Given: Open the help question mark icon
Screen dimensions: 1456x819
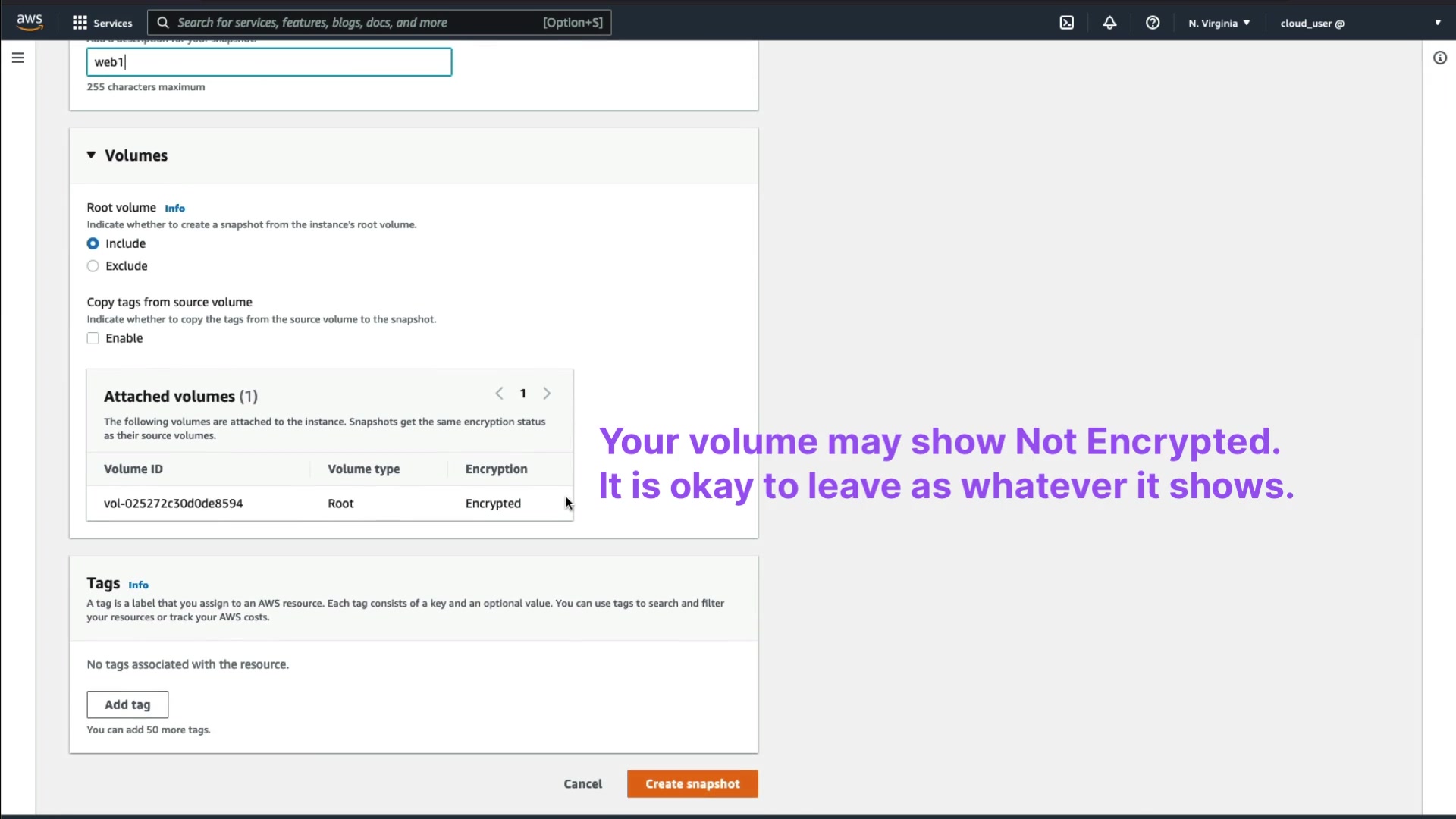Looking at the screenshot, I should (1153, 23).
